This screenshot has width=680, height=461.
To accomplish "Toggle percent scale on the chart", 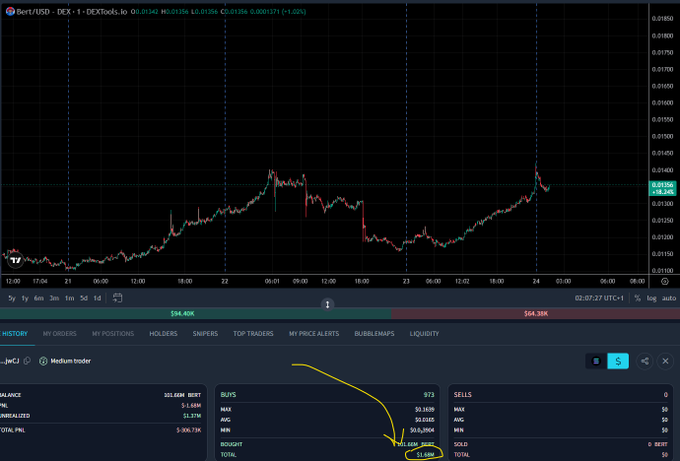I will coord(637,298).
